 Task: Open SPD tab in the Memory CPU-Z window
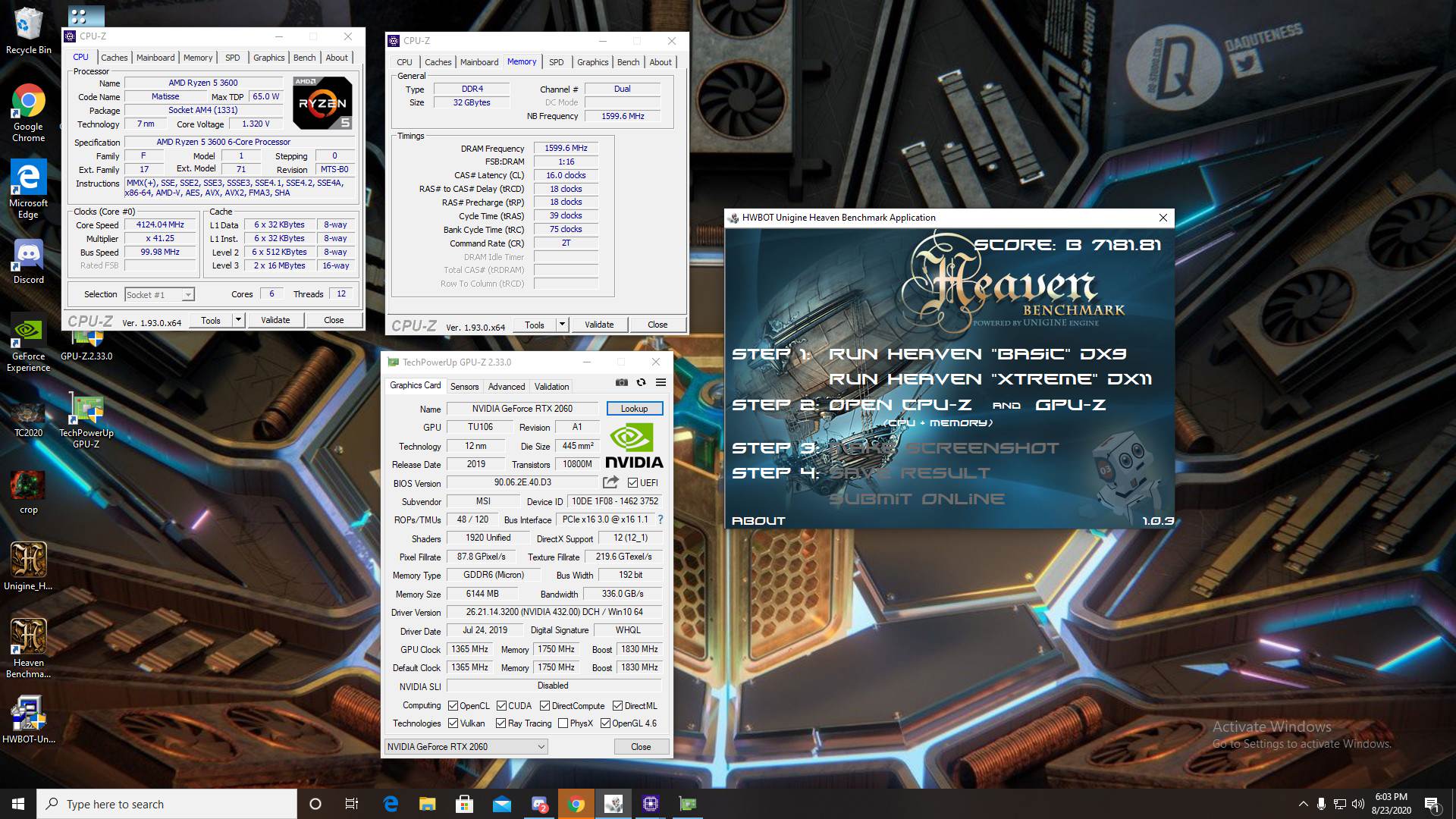[557, 62]
